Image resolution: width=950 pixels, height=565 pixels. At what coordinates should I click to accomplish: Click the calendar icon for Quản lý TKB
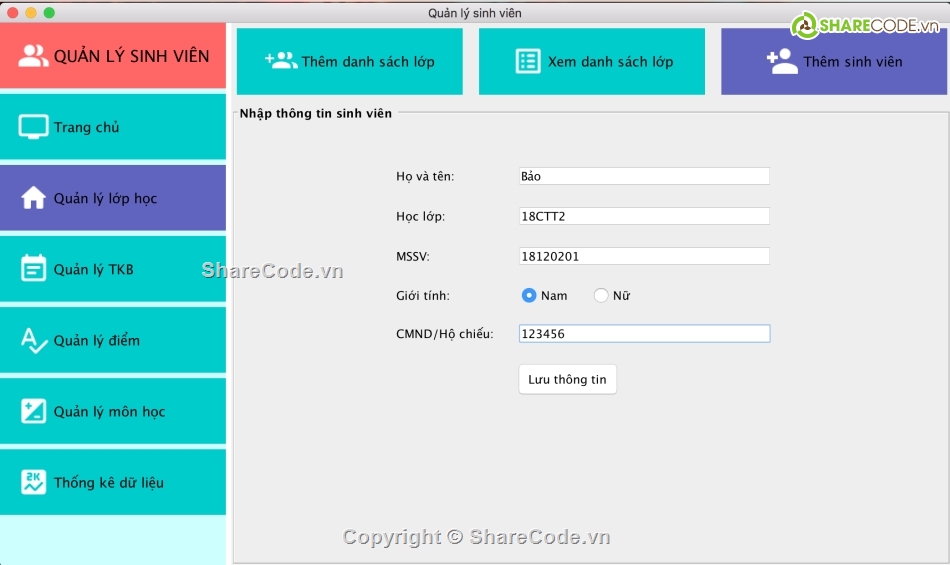[x=34, y=269]
